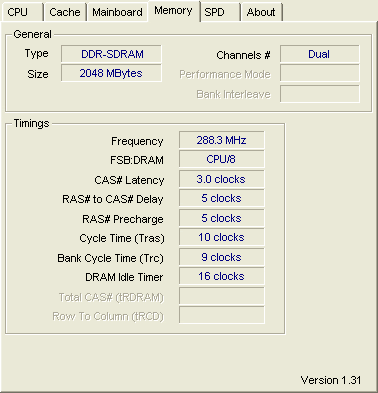The image size is (378, 393).
Task: Click the 9 clocks Trc value
Action: tap(222, 257)
